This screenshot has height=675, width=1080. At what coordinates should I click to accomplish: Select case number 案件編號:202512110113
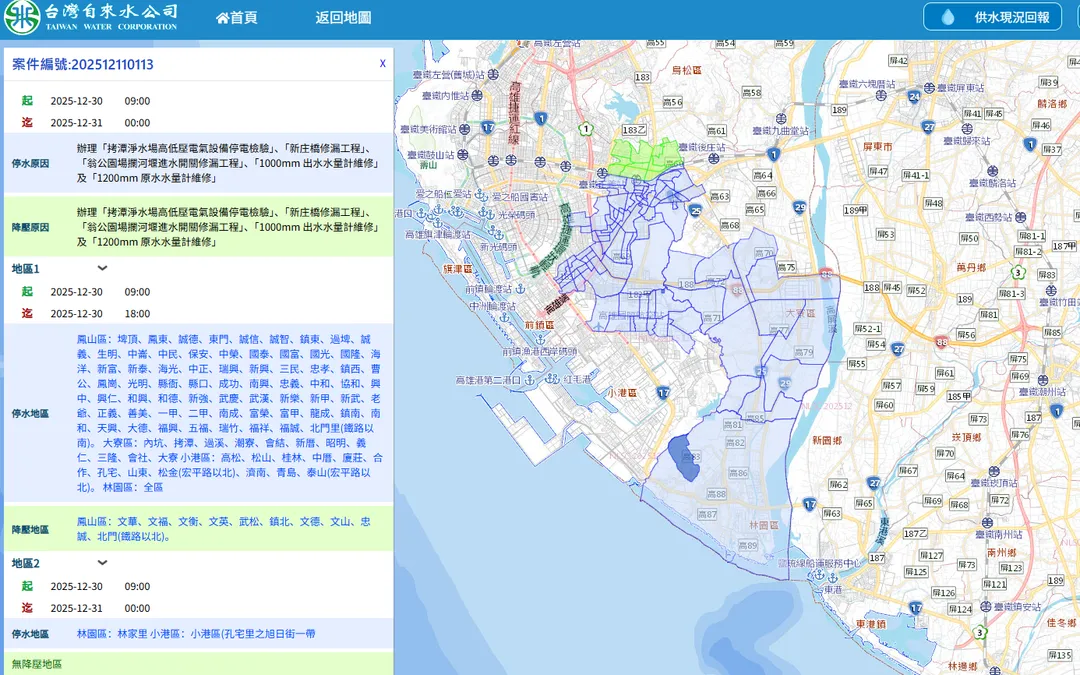(x=83, y=65)
